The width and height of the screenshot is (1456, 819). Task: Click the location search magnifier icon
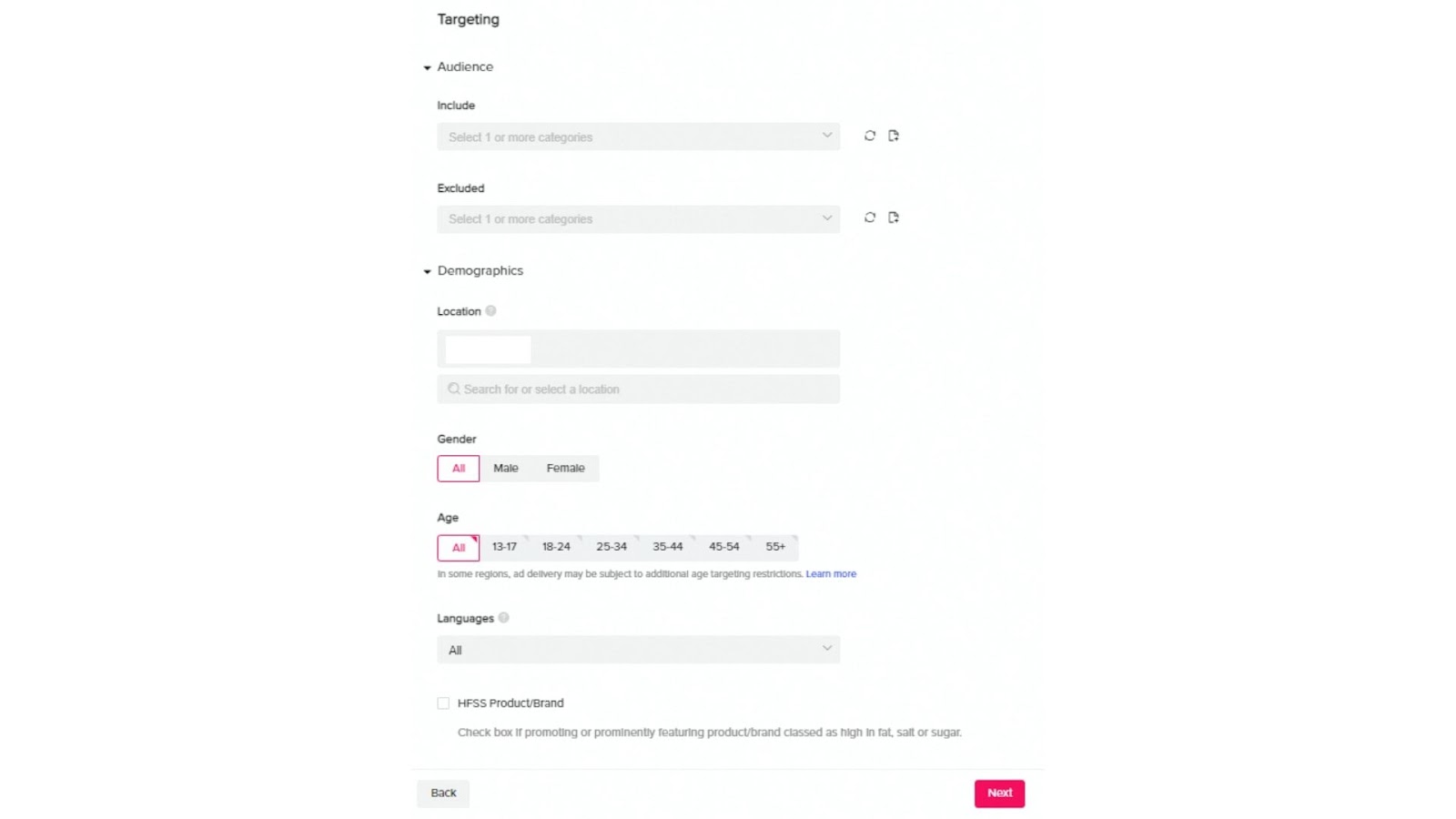click(453, 389)
